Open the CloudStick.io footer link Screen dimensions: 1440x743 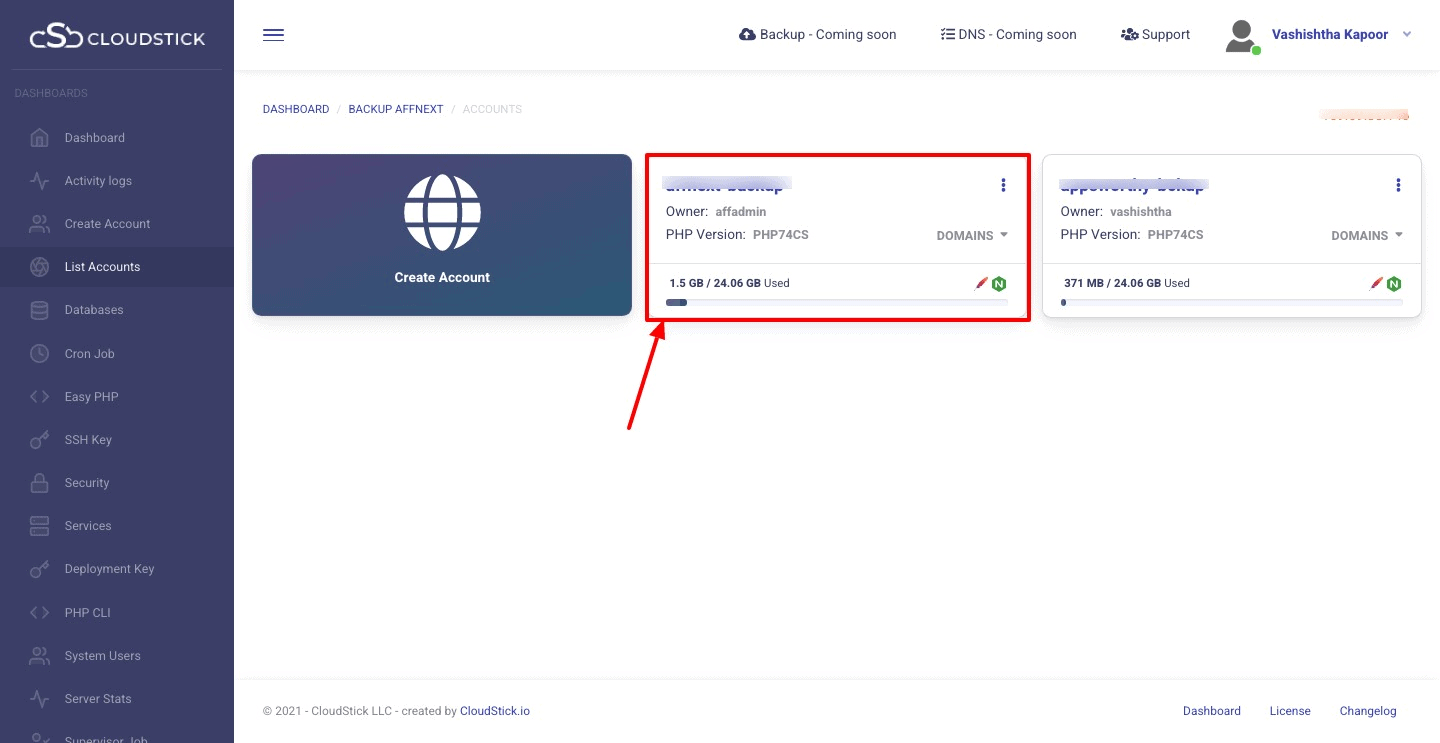[x=494, y=711]
